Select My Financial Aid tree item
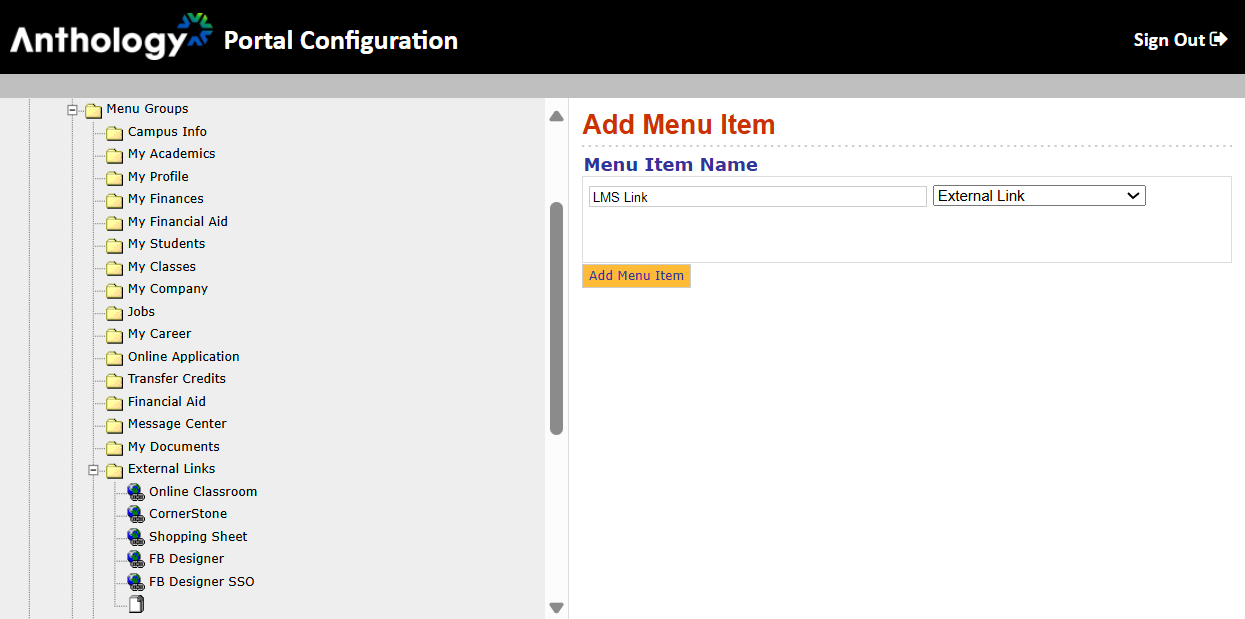This screenshot has width=1245, height=619. pos(177,222)
